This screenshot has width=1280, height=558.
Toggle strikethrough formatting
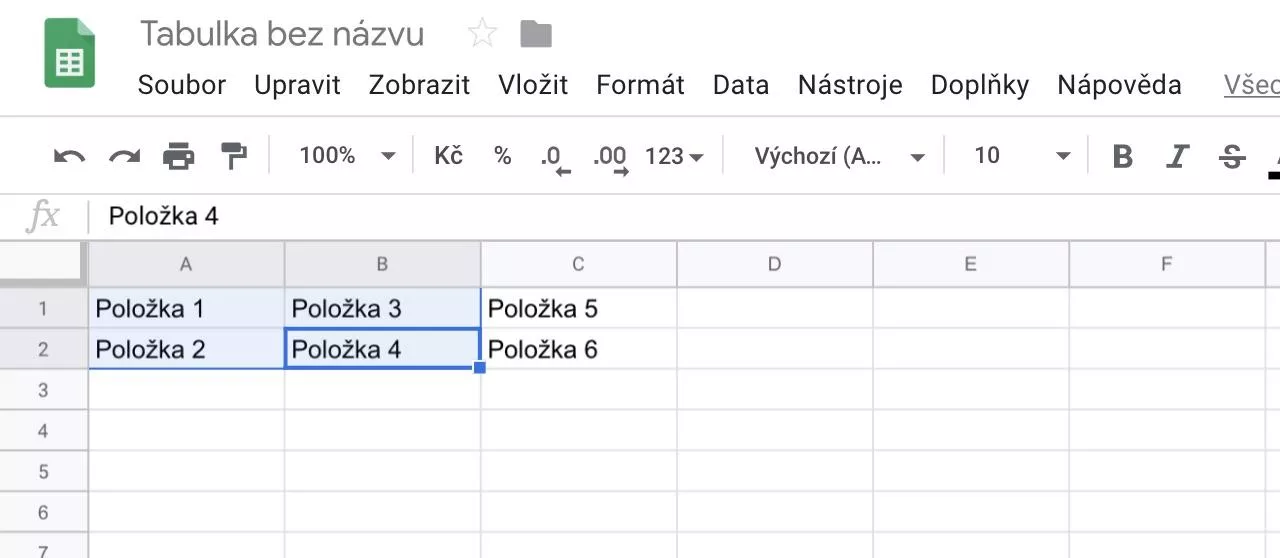1232,156
